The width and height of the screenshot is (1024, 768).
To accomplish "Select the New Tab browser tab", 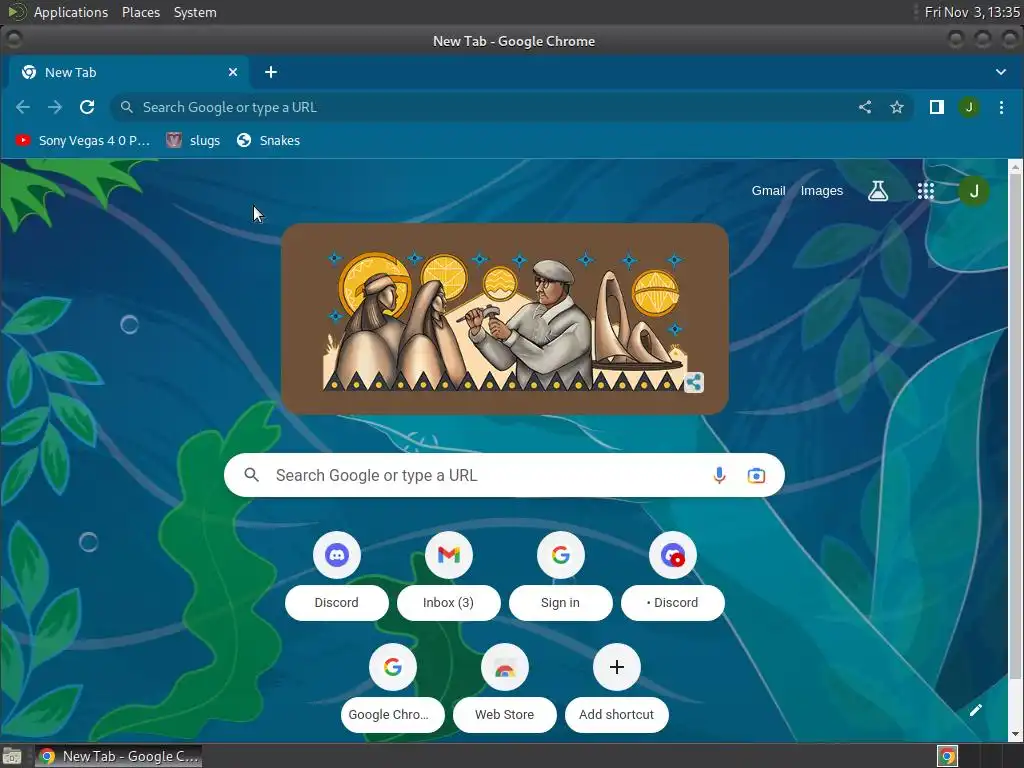I will tap(128, 72).
